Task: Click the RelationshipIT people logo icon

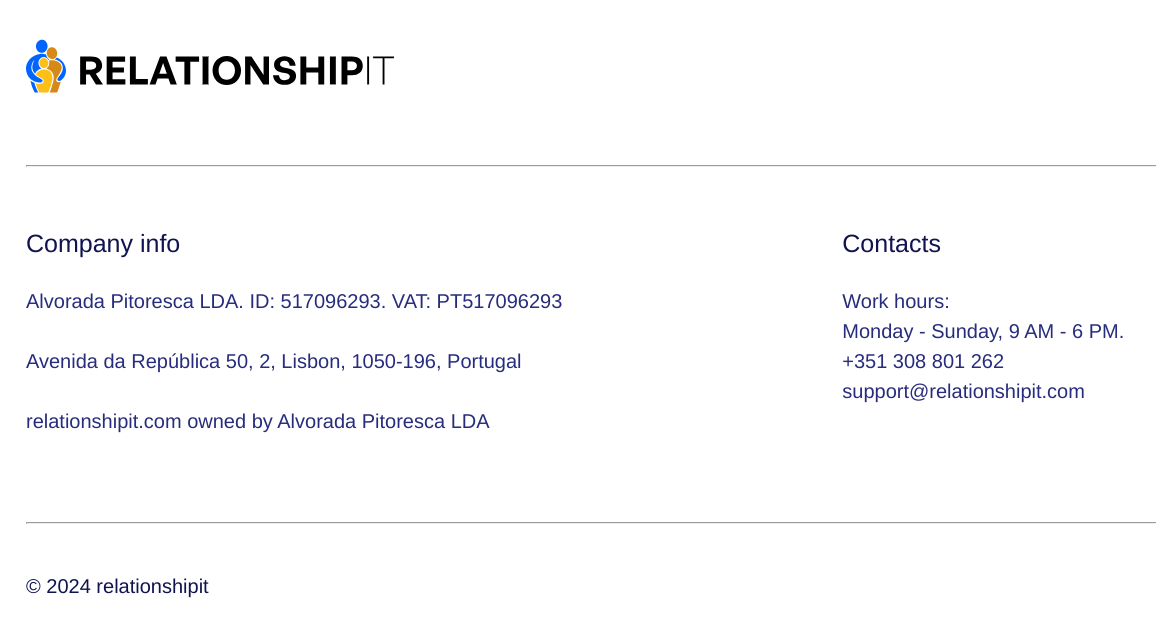Action: [x=46, y=66]
